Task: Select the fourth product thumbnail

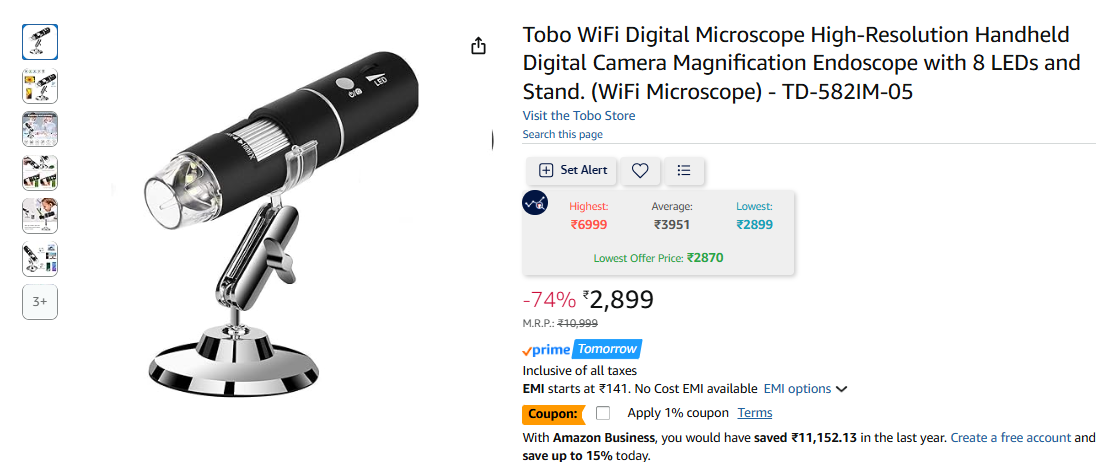Action: pos(40,173)
